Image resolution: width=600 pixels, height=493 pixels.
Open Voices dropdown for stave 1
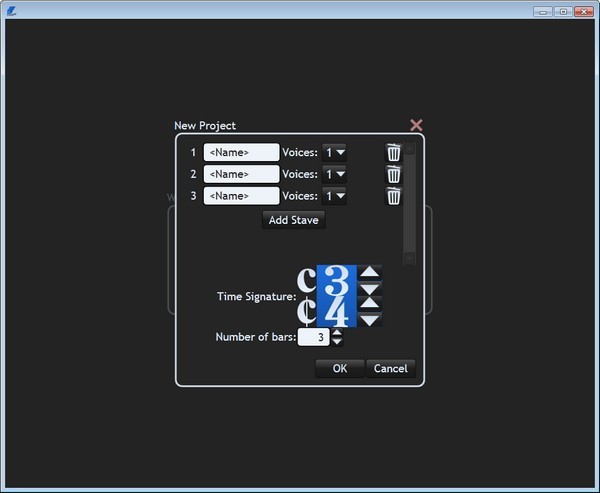[x=335, y=152]
